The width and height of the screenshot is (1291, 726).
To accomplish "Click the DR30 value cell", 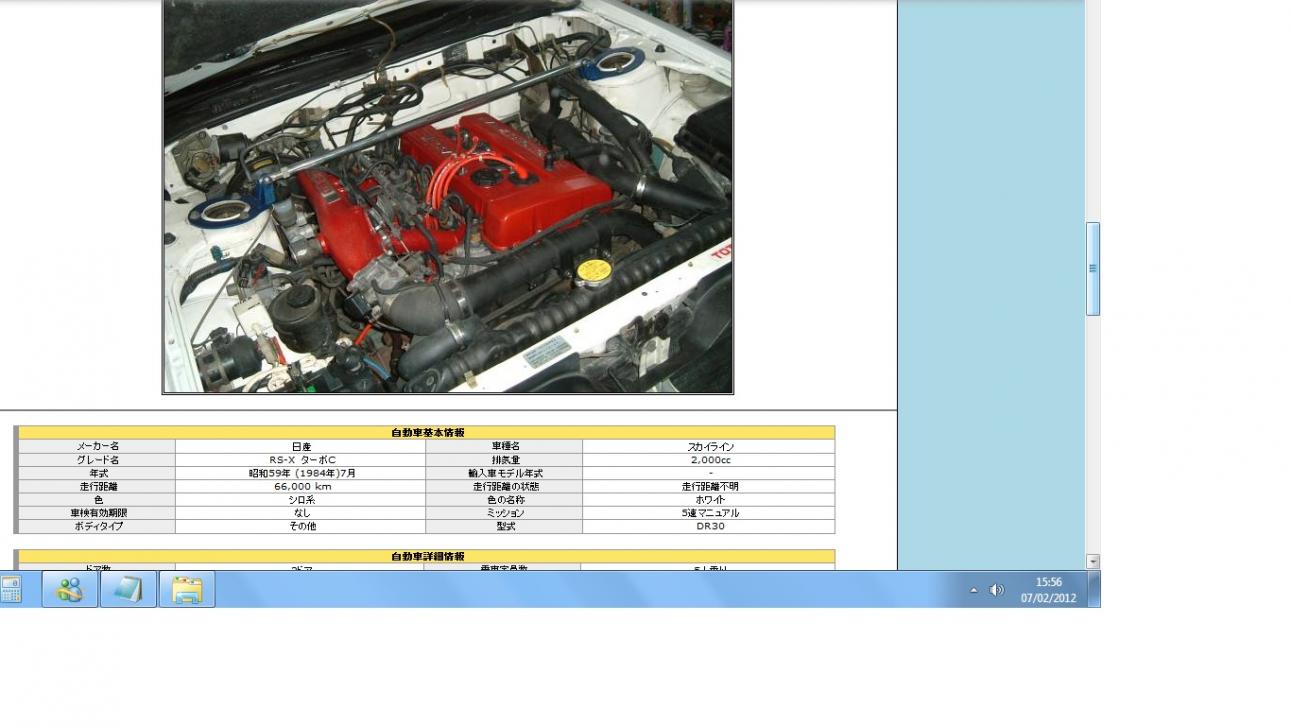I will coord(709,526).
